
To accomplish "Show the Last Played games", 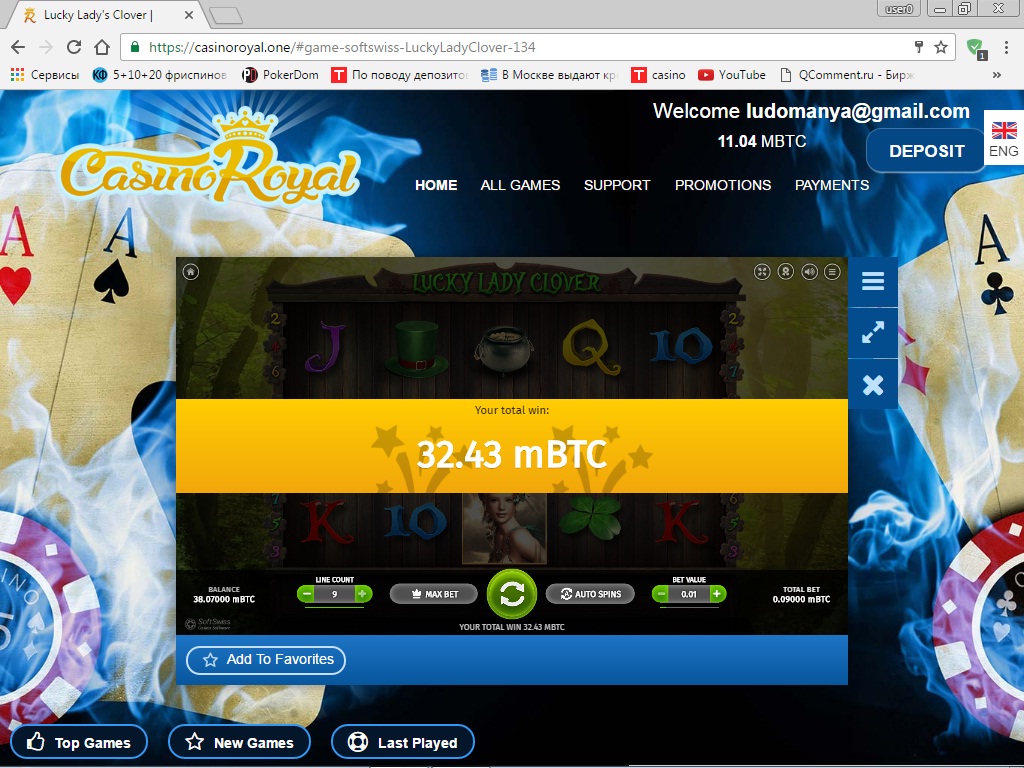I will pos(402,743).
